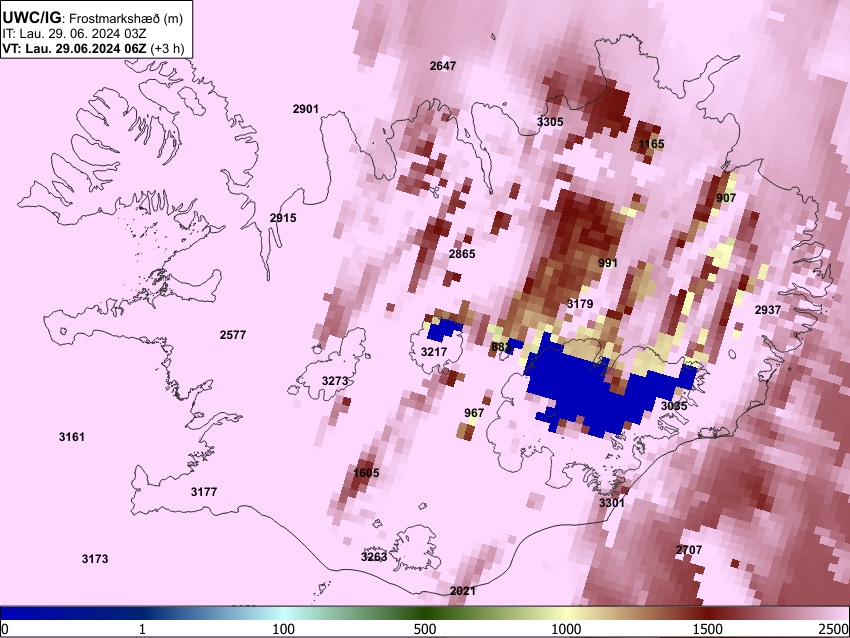
Task: Click the 3161 value label
Action: [72, 437]
